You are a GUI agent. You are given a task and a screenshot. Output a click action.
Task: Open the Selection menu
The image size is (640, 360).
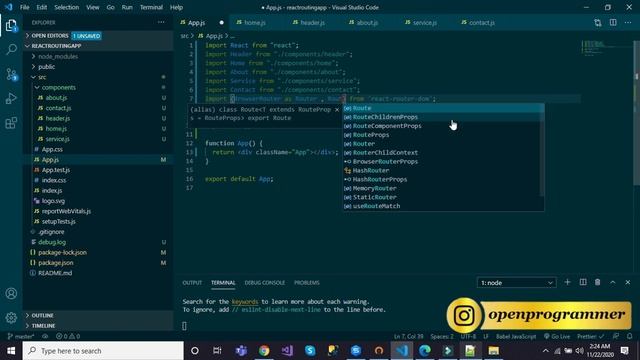point(67,7)
